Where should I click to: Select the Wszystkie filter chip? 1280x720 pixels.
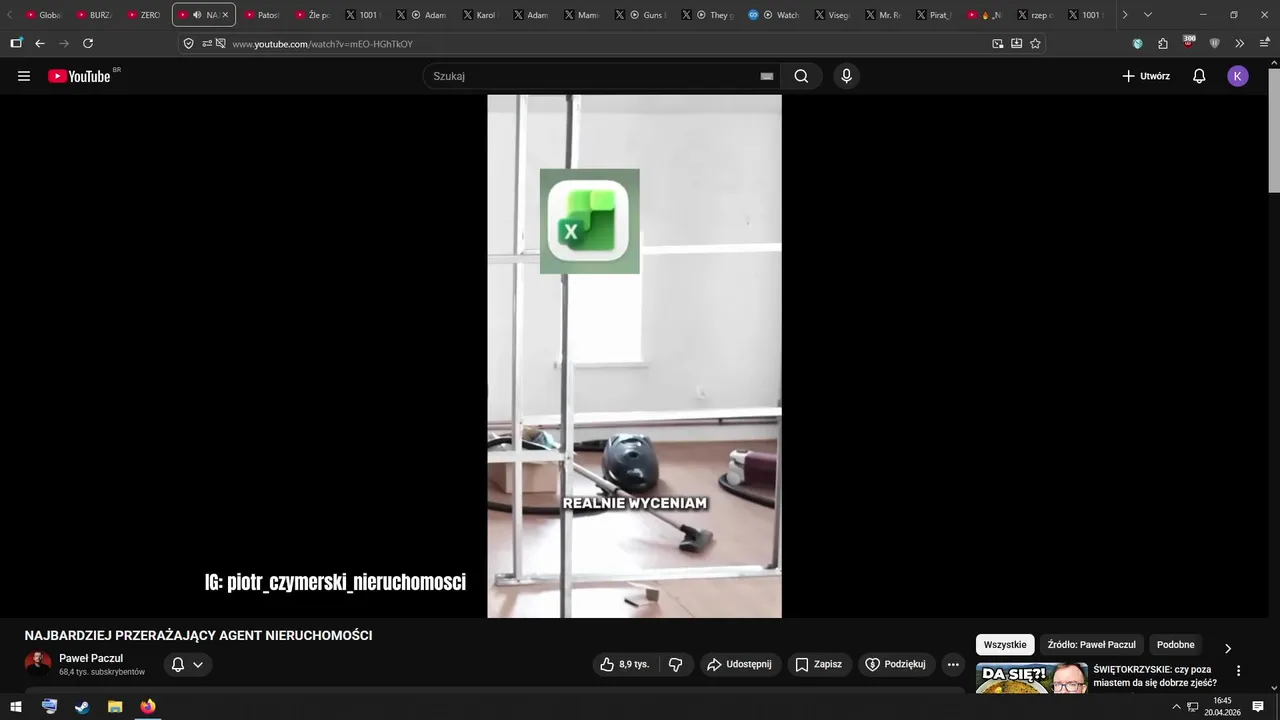coord(1005,645)
